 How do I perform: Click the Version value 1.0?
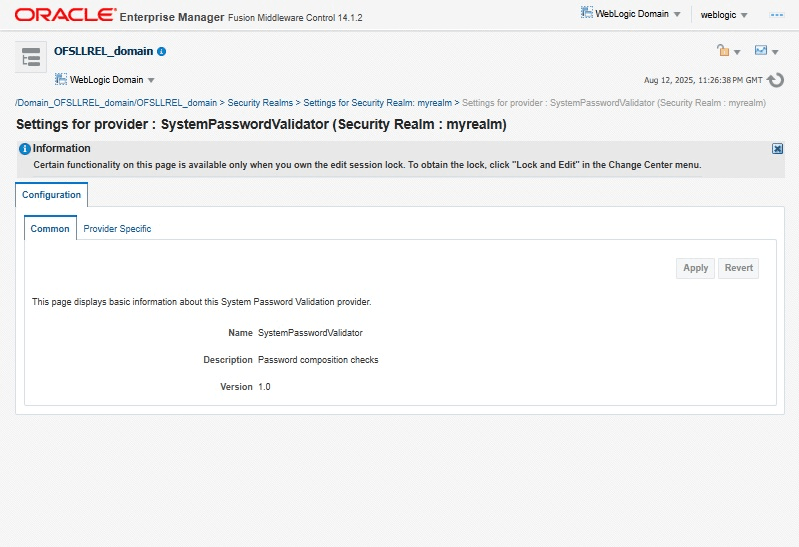264,387
